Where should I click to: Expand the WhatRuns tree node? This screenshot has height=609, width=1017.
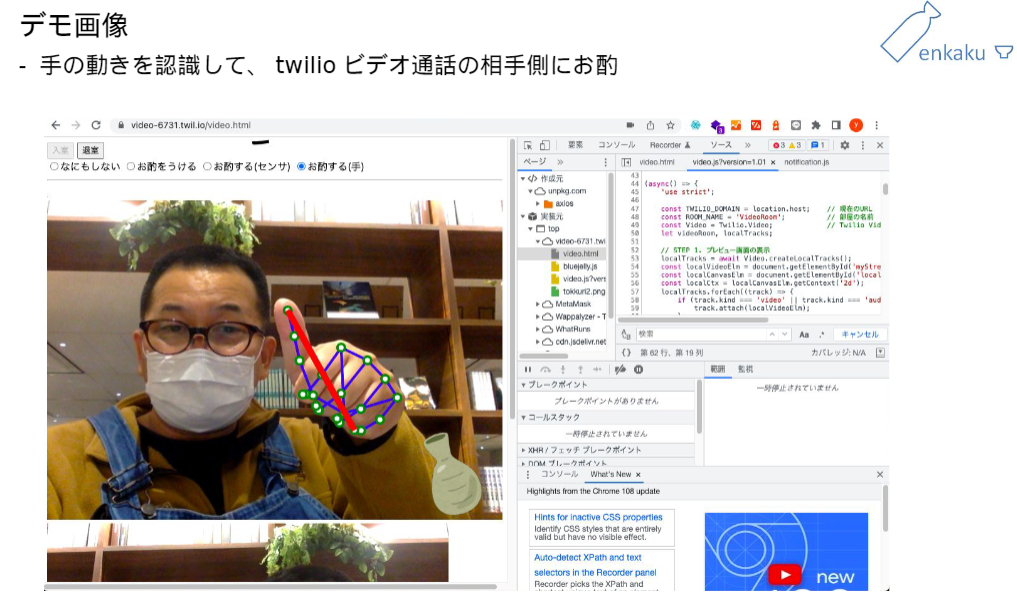click(538, 329)
